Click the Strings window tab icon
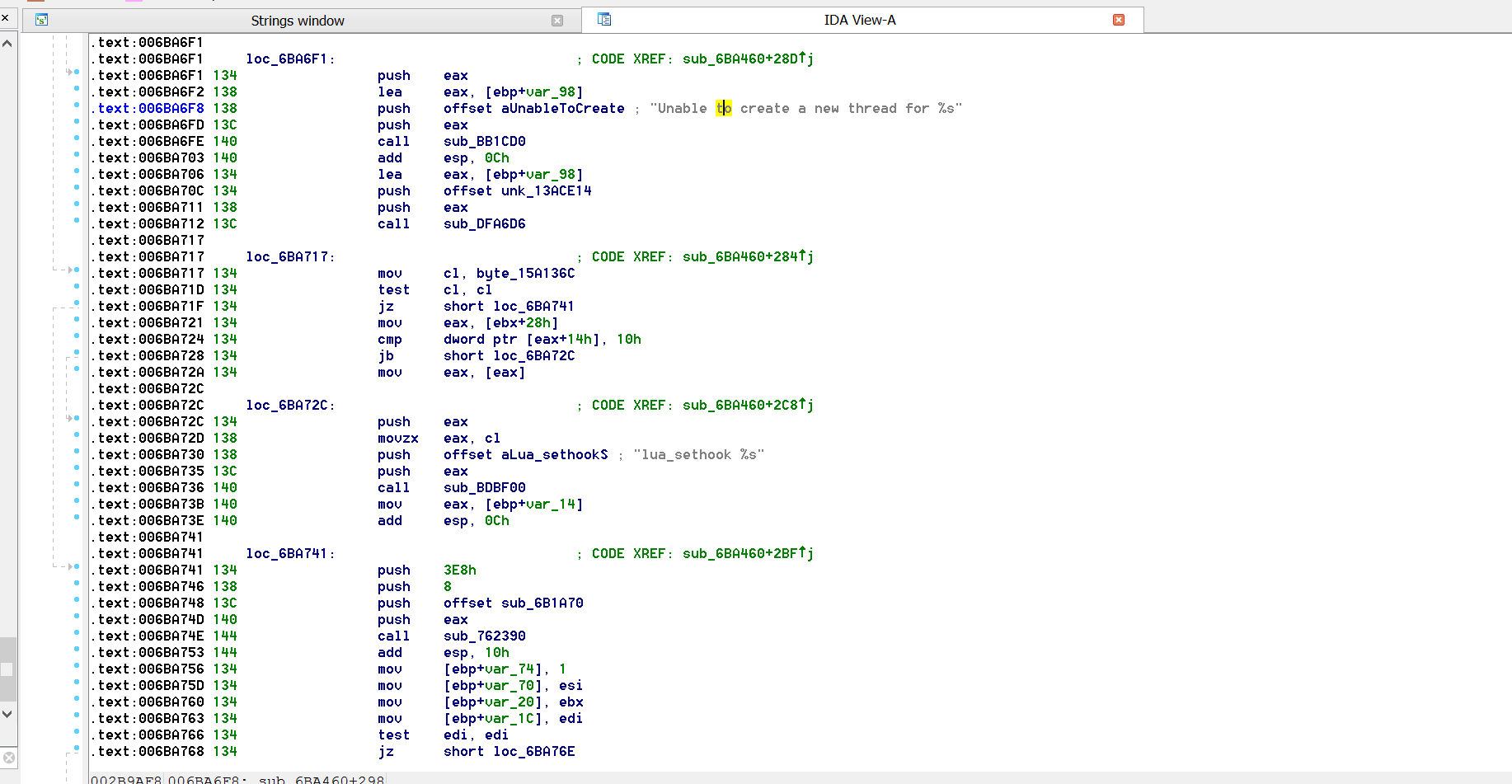This screenshot has height=784, width=1512. 42,20
